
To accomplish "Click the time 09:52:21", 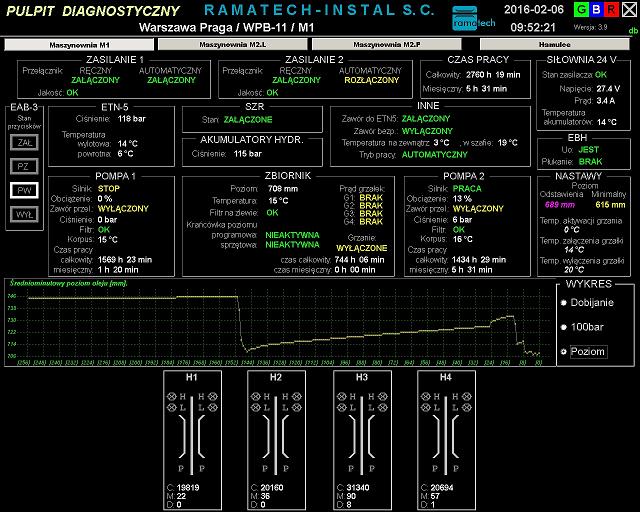I will click(533, 27).
